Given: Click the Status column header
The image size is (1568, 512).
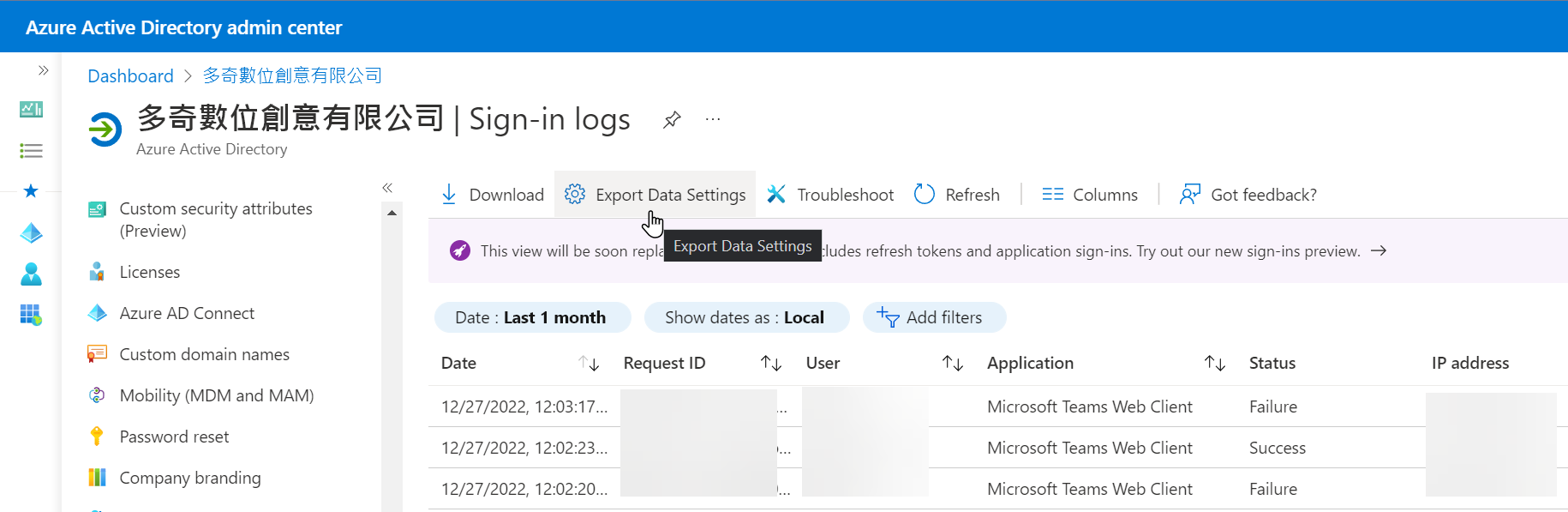Looking at the screenshot, I should (1272, 364).
